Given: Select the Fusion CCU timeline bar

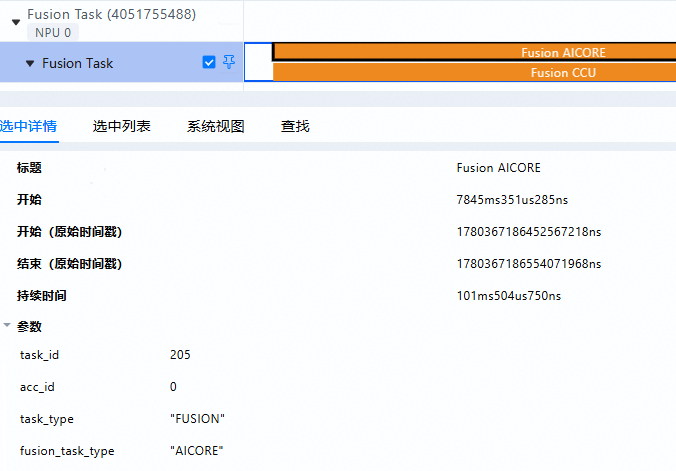Looking at the screenshot, I should click(x=474, y=72).
